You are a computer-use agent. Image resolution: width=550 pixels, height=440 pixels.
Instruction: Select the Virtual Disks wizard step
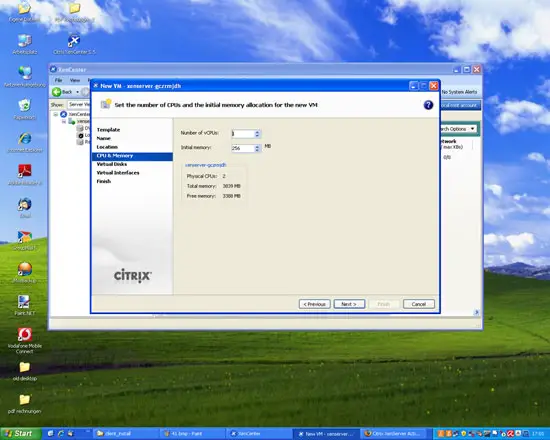[x=112, y=164]
